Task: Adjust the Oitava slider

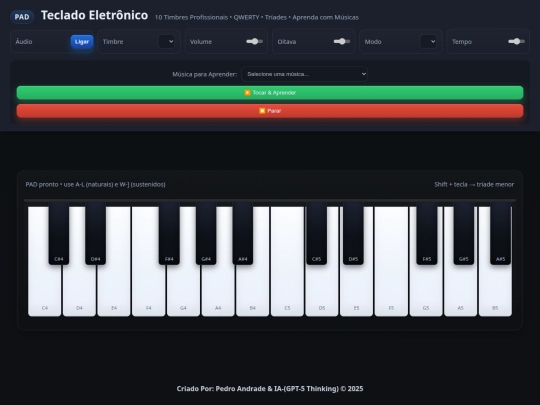Action: [342, 42]
